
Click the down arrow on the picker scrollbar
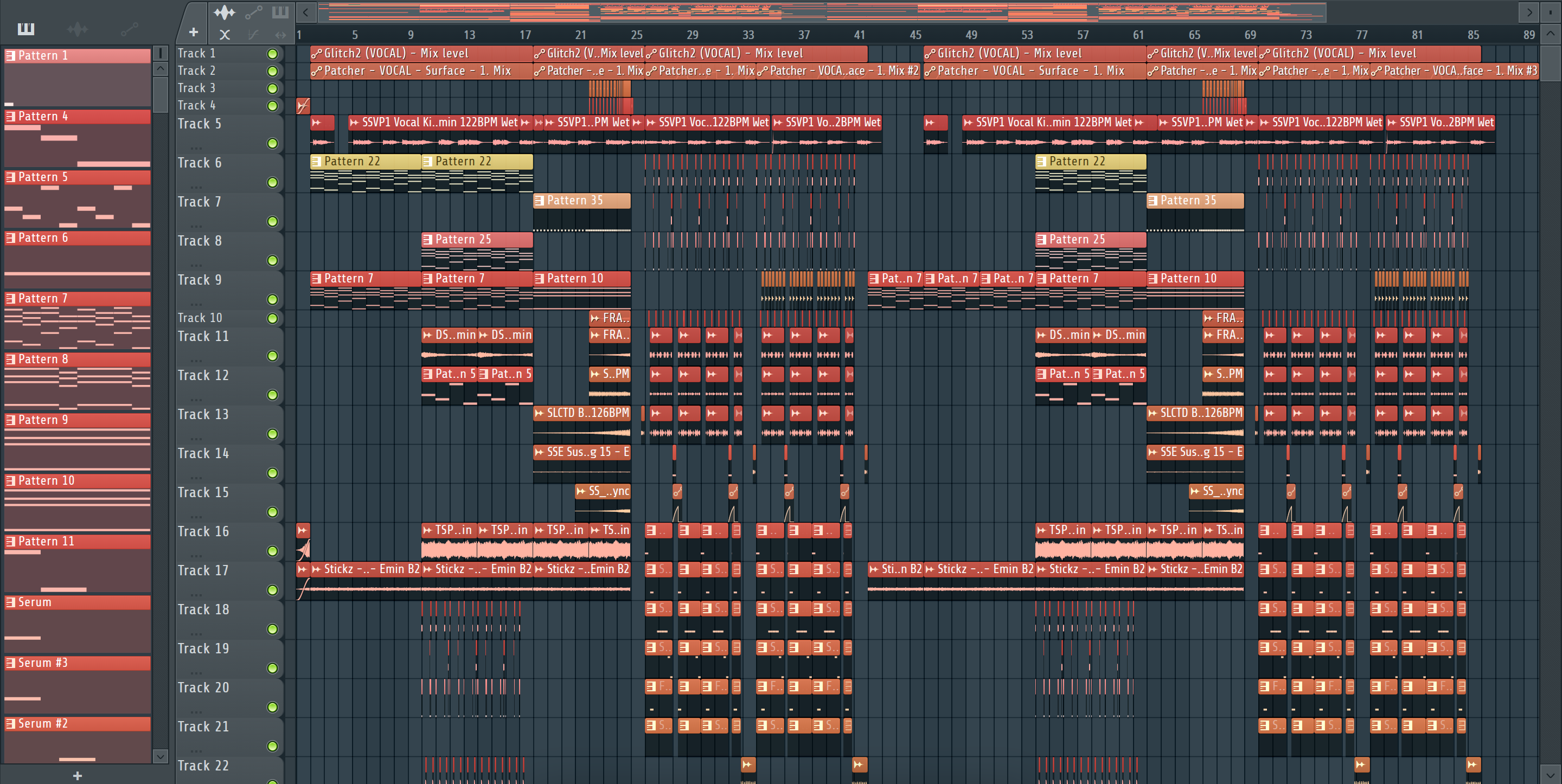point(160,756)
